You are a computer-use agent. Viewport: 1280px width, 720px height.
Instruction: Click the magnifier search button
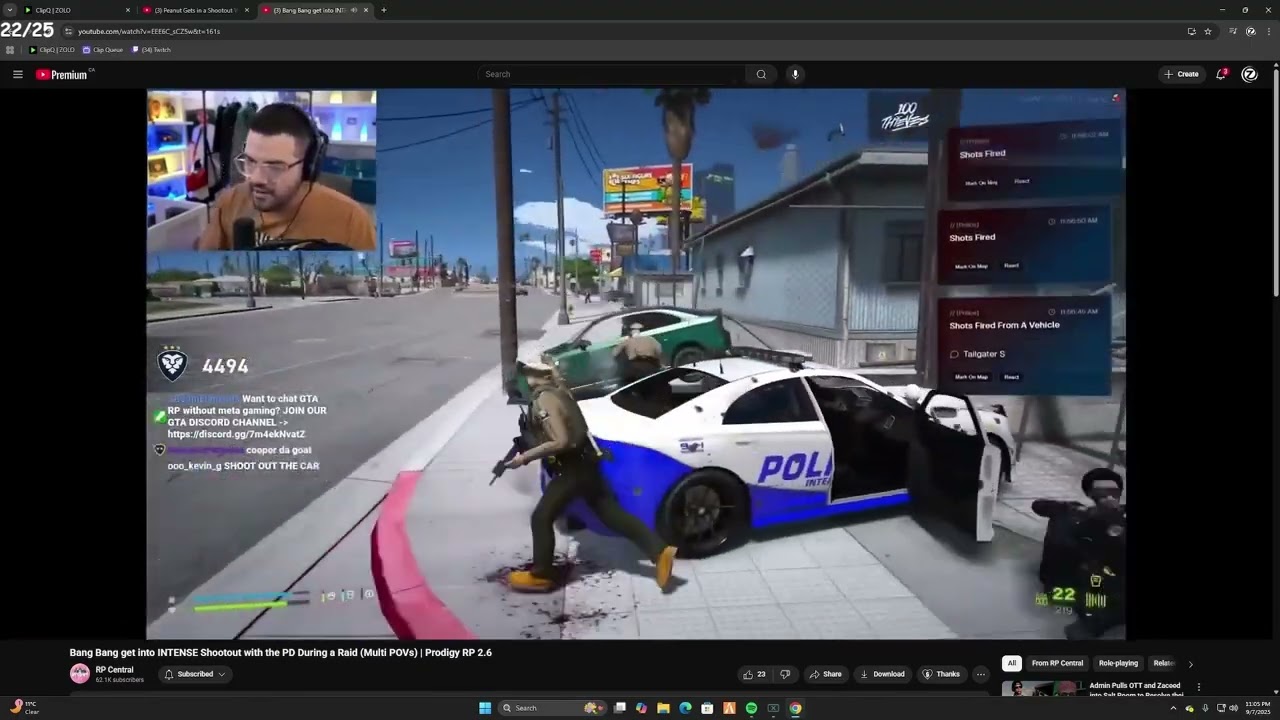(761, 74)
